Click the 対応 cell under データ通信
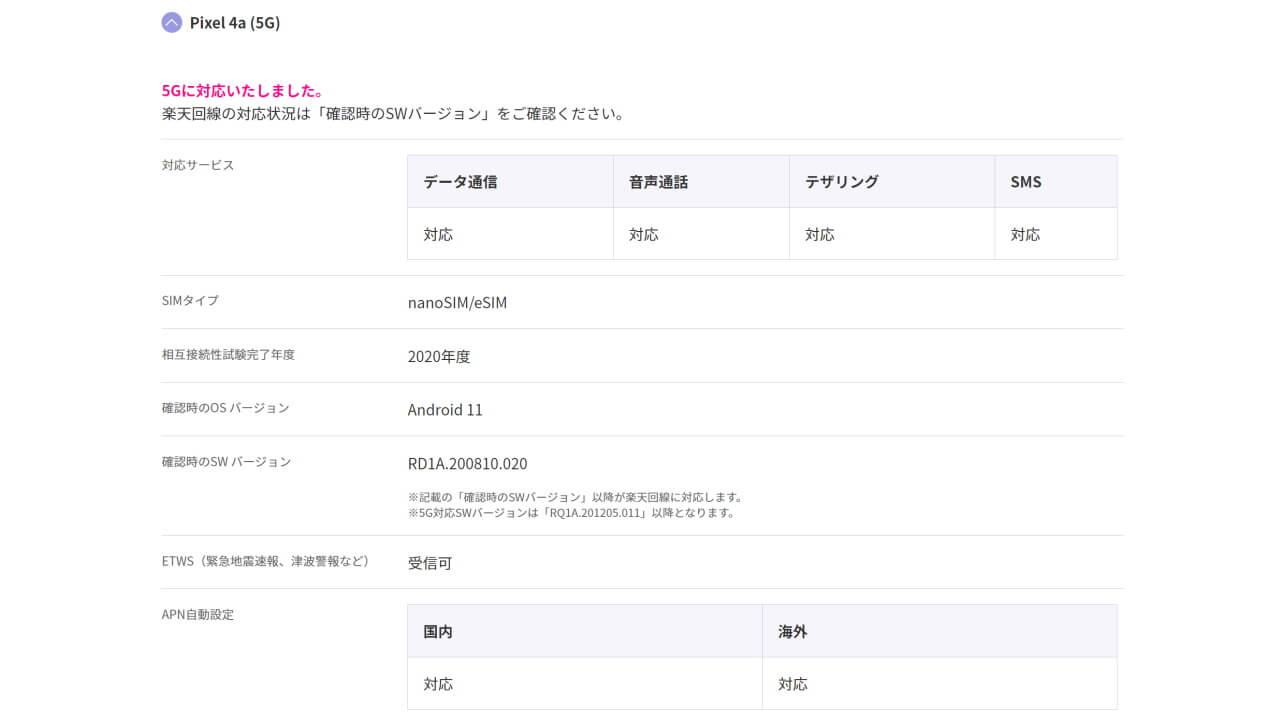Screen dimensions: 1280x720 click(x=438, y=235)
